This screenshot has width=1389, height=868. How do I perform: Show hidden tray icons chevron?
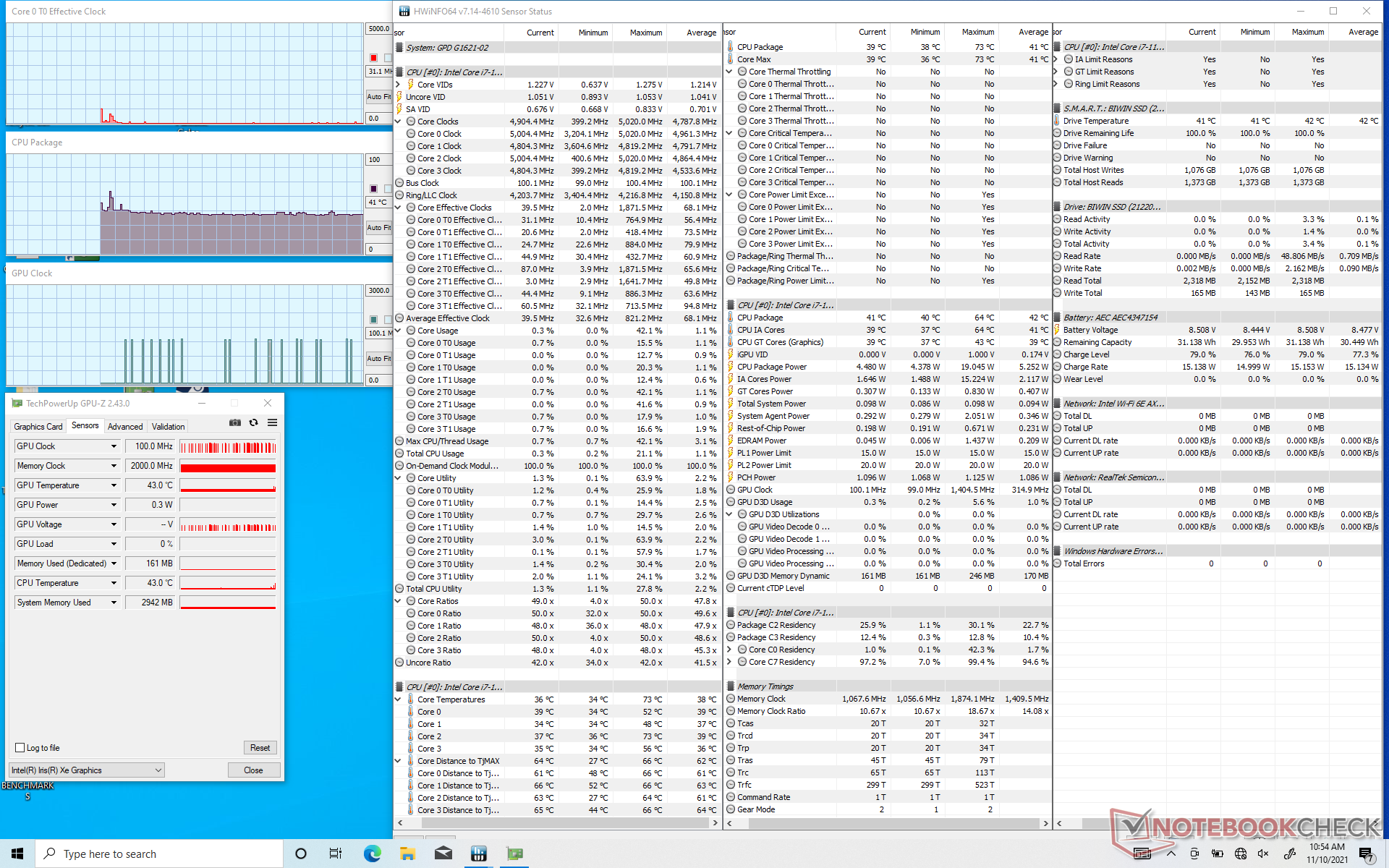point(1171,854)
